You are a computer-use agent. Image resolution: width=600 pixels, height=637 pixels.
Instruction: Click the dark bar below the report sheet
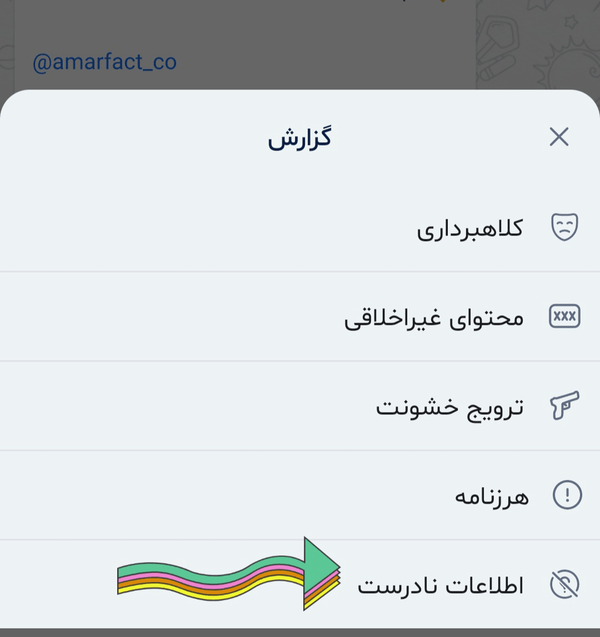[x=300, y=632]
